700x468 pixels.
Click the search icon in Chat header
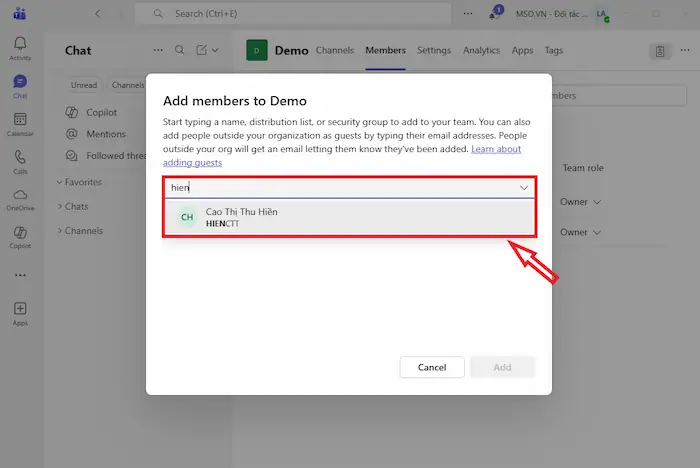tap(180, 50)
